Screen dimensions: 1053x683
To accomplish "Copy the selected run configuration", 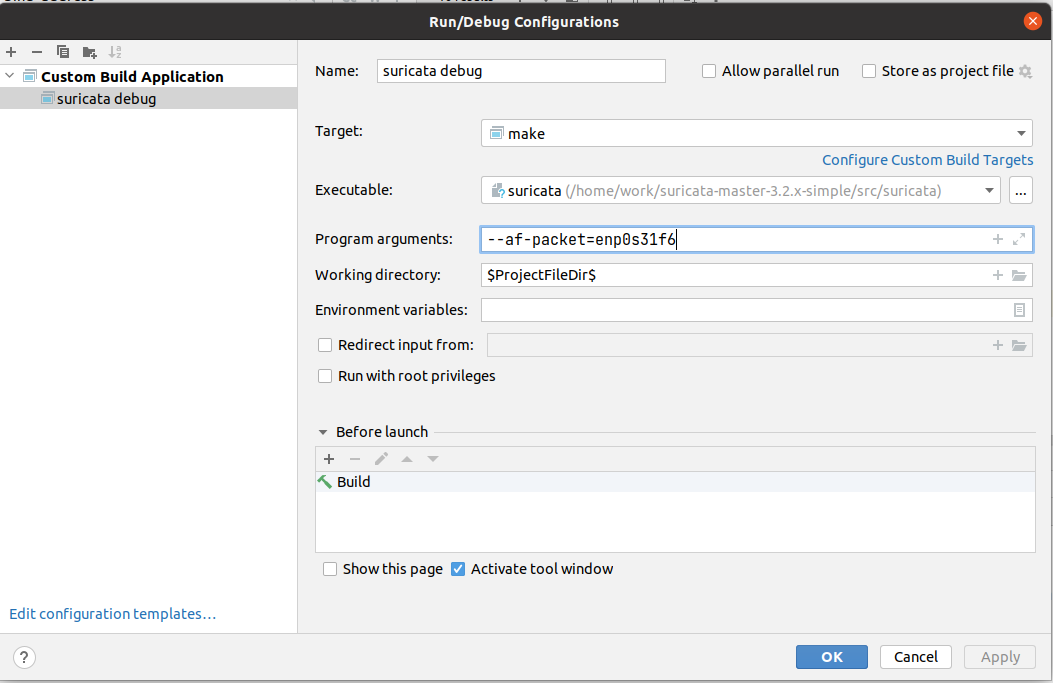I will coord(63,52).
